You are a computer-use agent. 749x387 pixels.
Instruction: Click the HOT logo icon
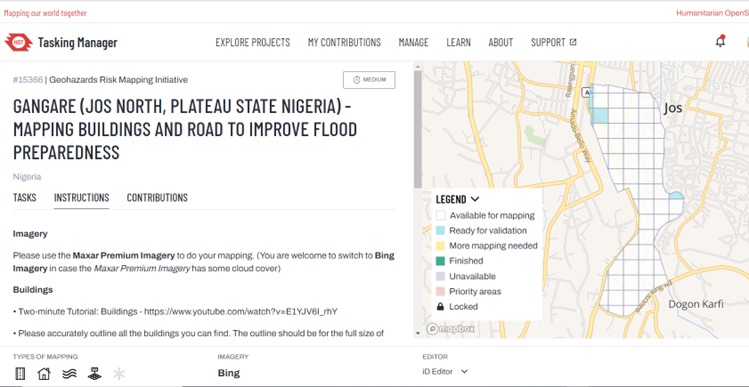(x=19, y=43)
